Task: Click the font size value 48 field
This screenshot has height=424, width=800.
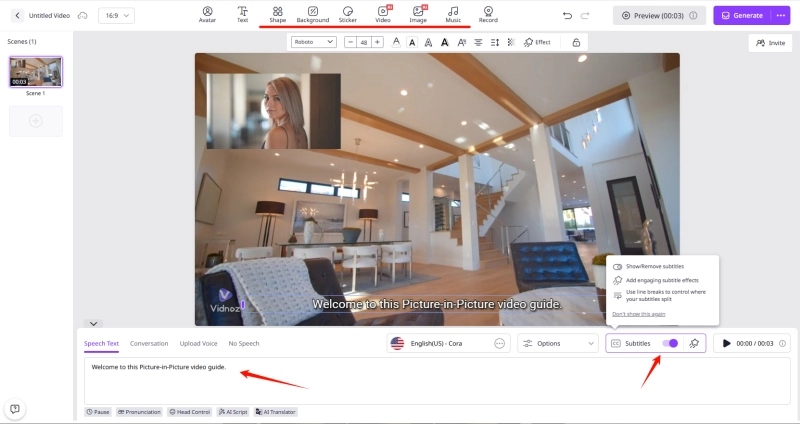Action: point(363,42)
